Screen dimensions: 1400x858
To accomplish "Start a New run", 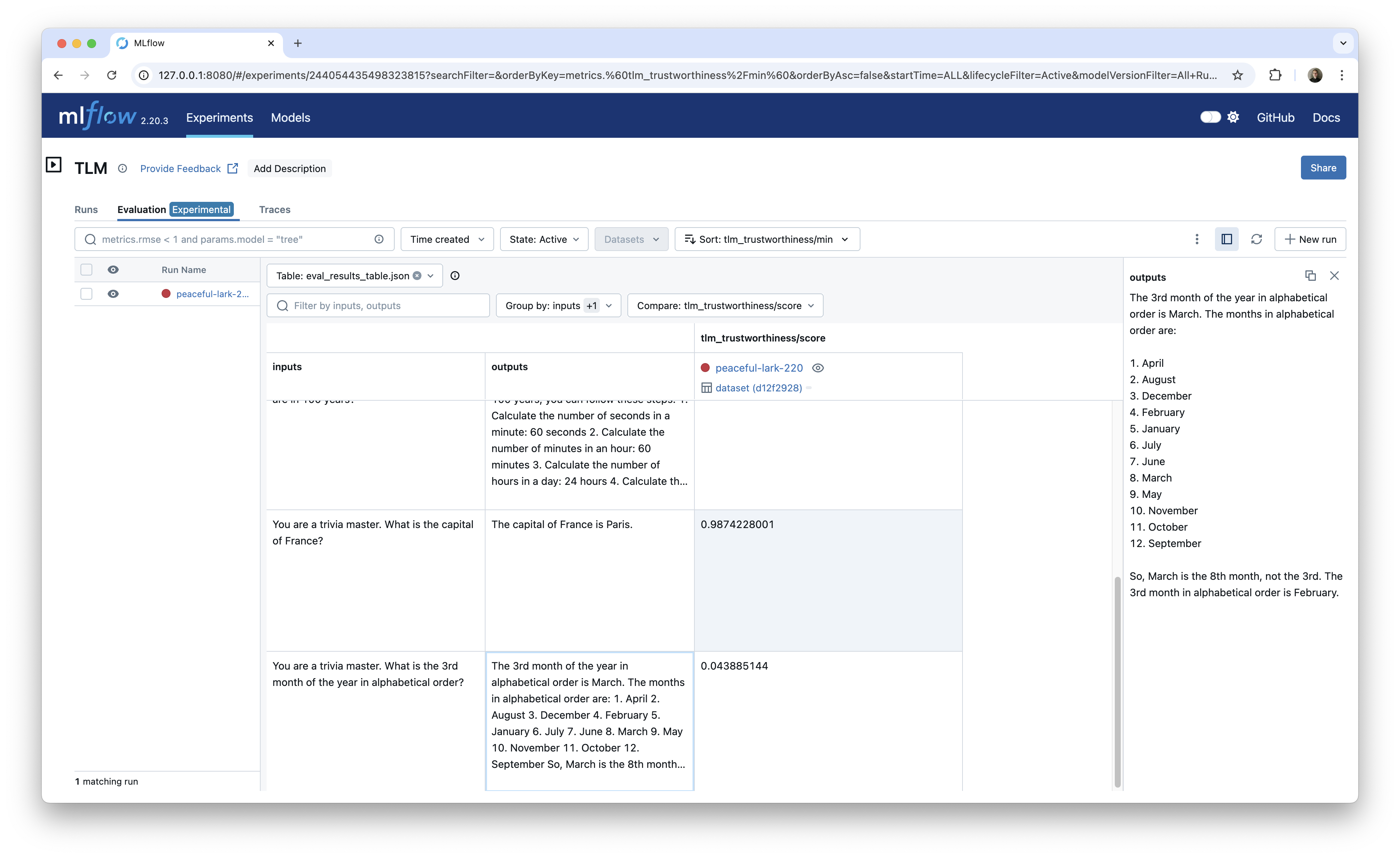I will tap(1310, 239).
